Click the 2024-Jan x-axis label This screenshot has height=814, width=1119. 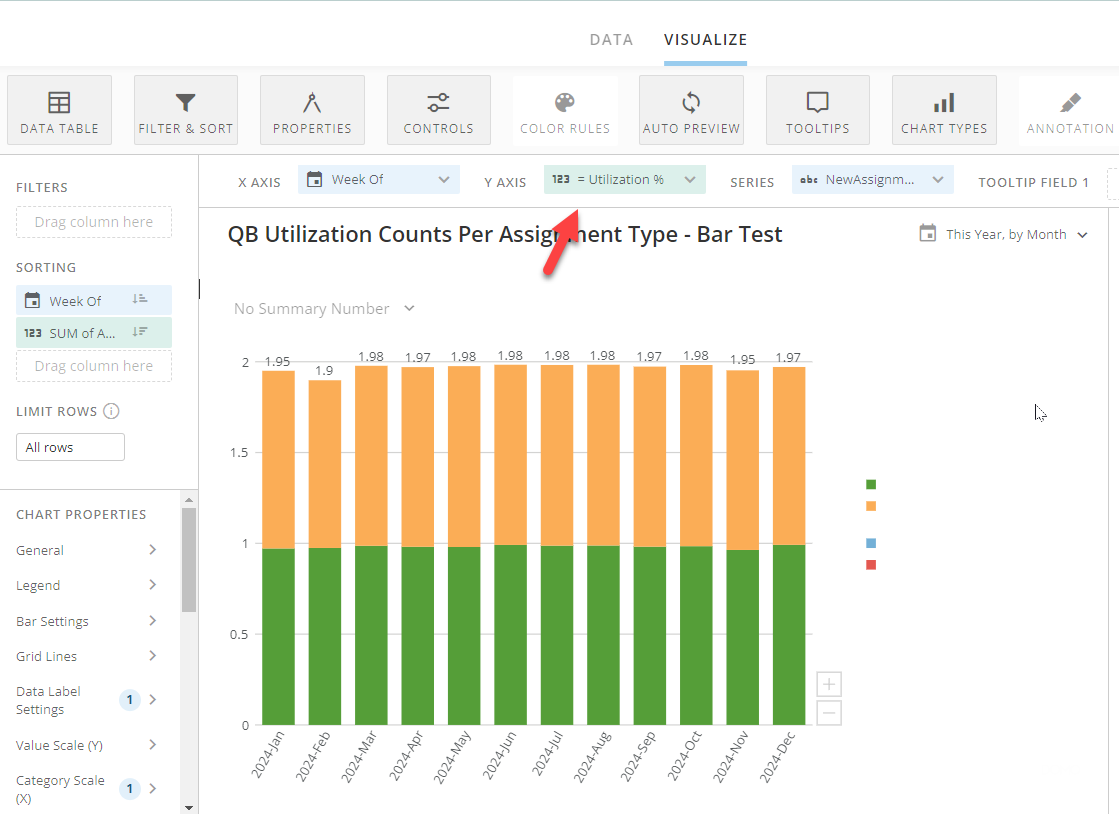(268, 753)
